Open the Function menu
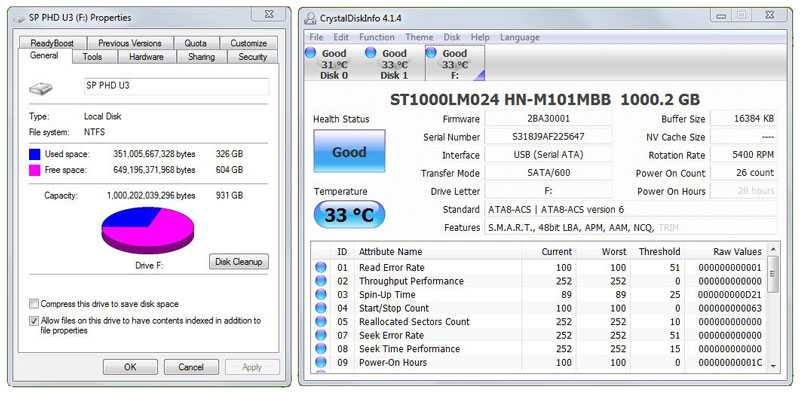800x394 pixels. pyautogui.click(x=377, y=37)
